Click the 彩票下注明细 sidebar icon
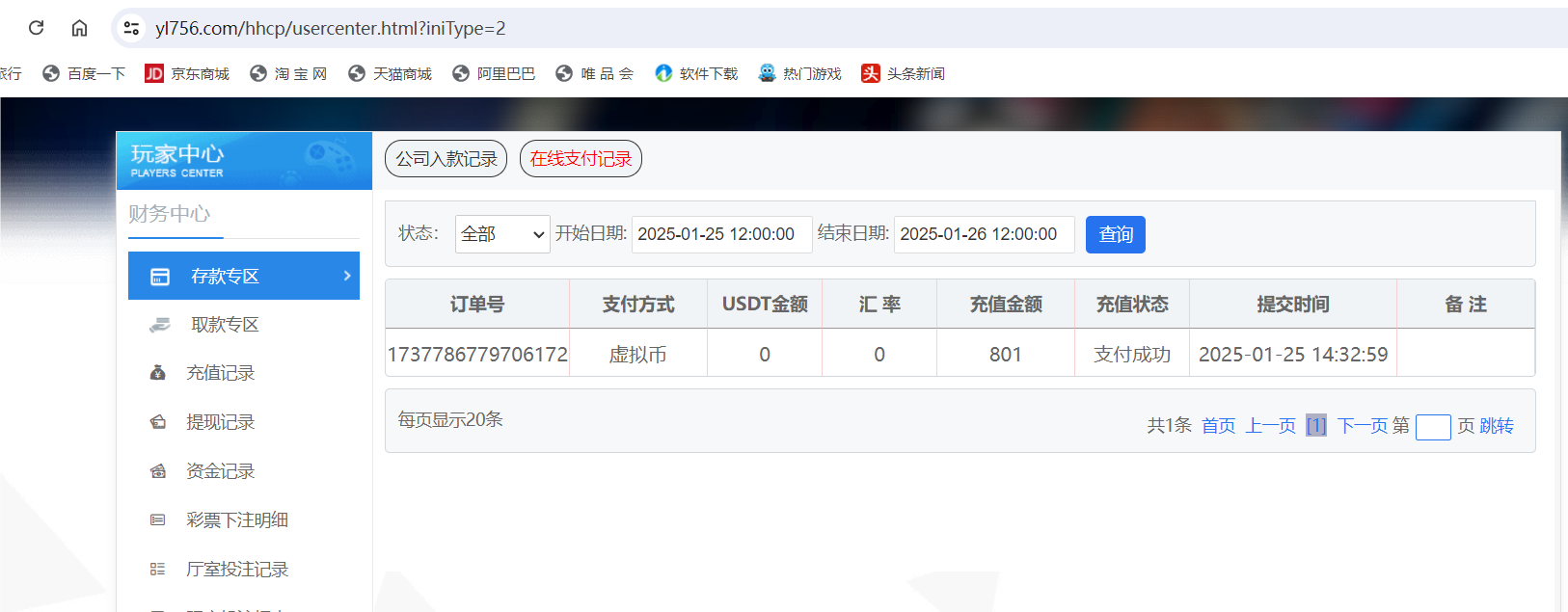The width and height of the screenshot is (1568, 612). pyautogui.click(x=158, y=520)
